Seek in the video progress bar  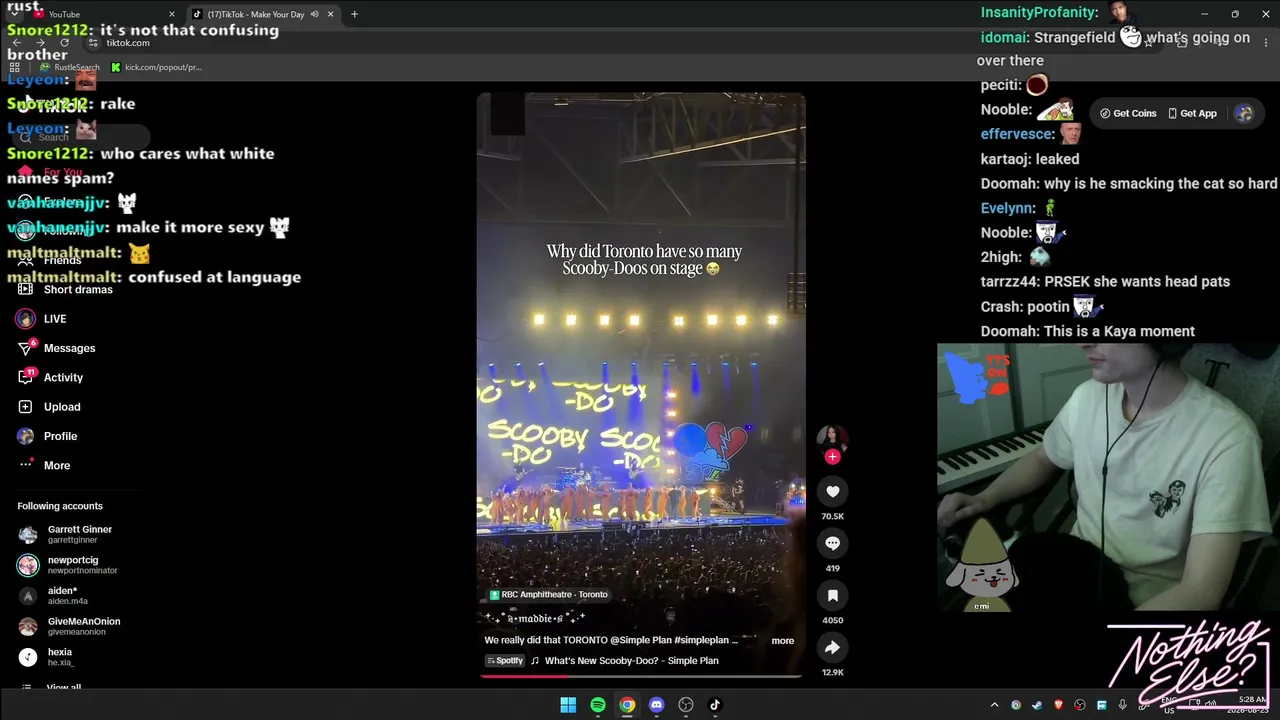[x=641, y=676]
